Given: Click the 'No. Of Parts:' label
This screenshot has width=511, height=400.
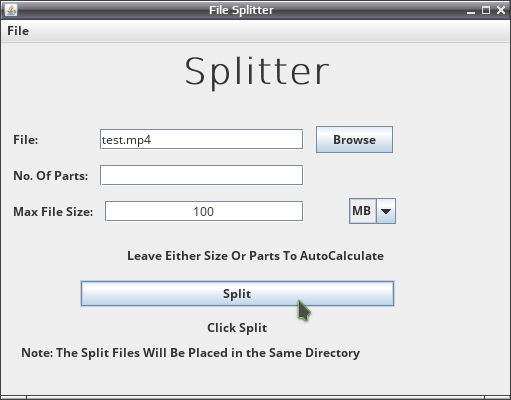Looking at the screenshot, I should click(x=51, y=176).
